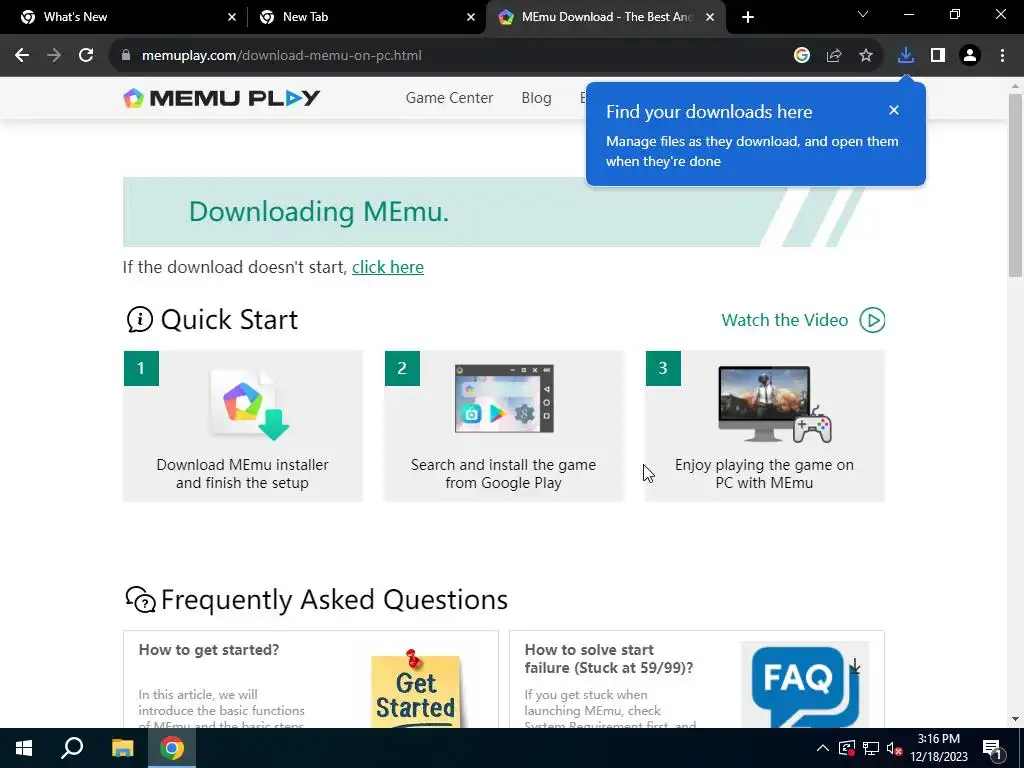1024x768 pixels.
Task: Click the taskbar clock and date
Action: [939, 748]
